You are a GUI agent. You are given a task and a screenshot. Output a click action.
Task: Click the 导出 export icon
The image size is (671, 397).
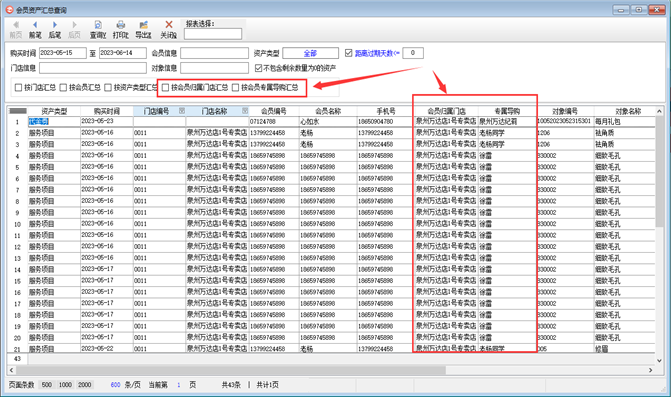point(144,25)
